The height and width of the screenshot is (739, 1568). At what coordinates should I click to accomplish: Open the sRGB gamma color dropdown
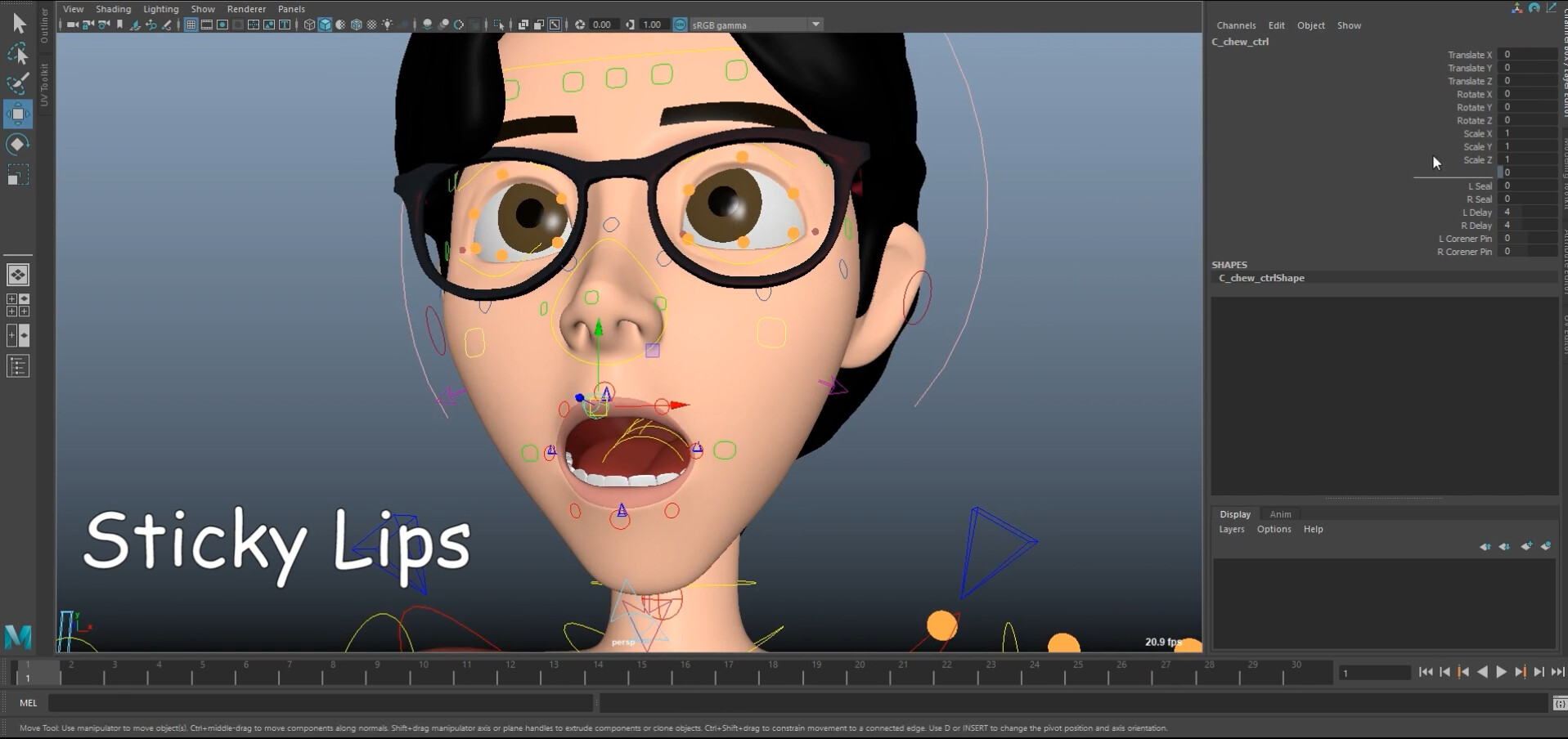coord(815,25)
